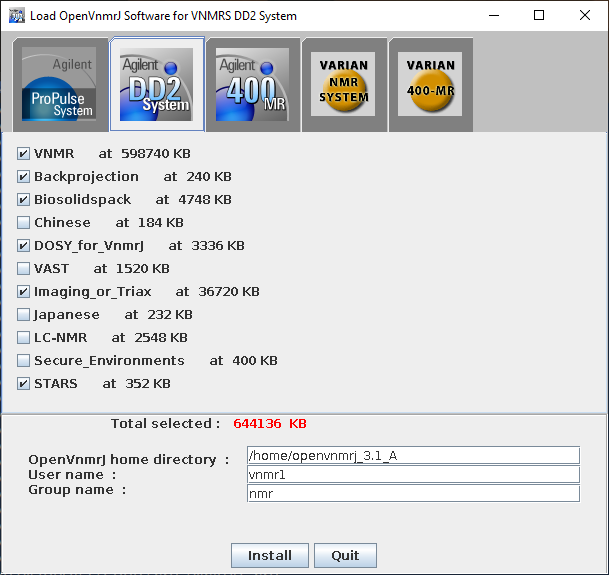Screen dimensions: 609x575
Task: Click the User name field
Action: tap(413, 474)
